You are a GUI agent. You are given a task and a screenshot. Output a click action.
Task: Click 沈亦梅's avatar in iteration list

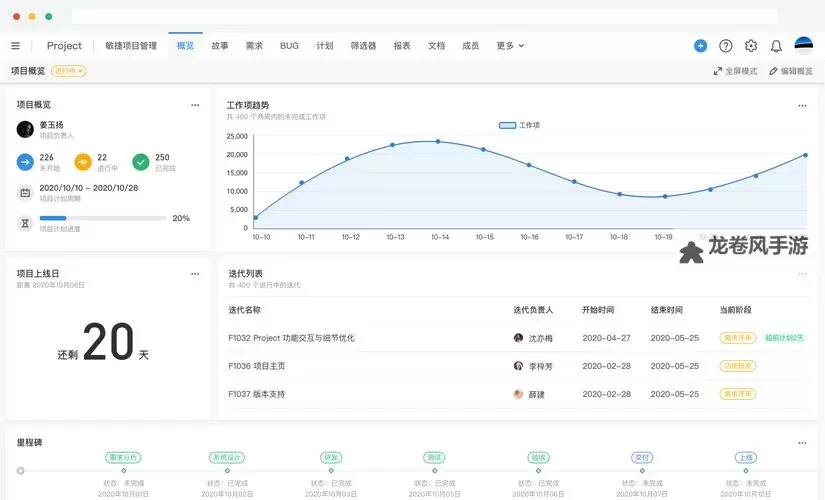click(x=518, y=338)
